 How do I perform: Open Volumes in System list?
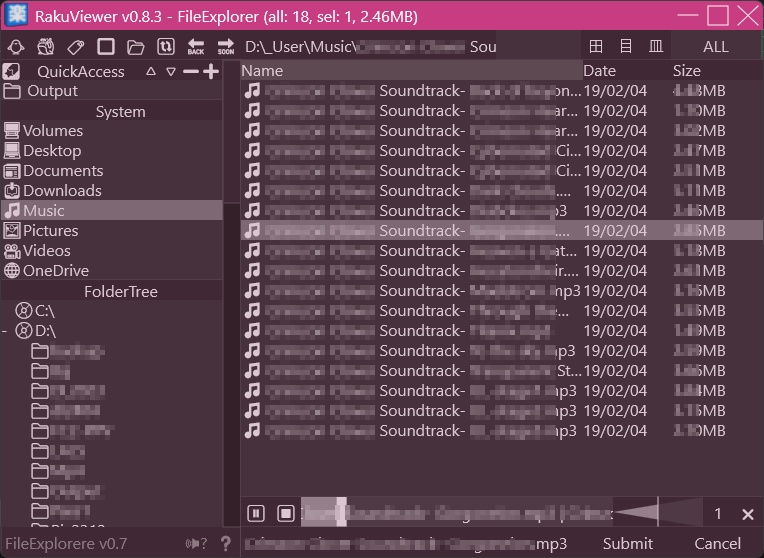(x=112, y=131)
